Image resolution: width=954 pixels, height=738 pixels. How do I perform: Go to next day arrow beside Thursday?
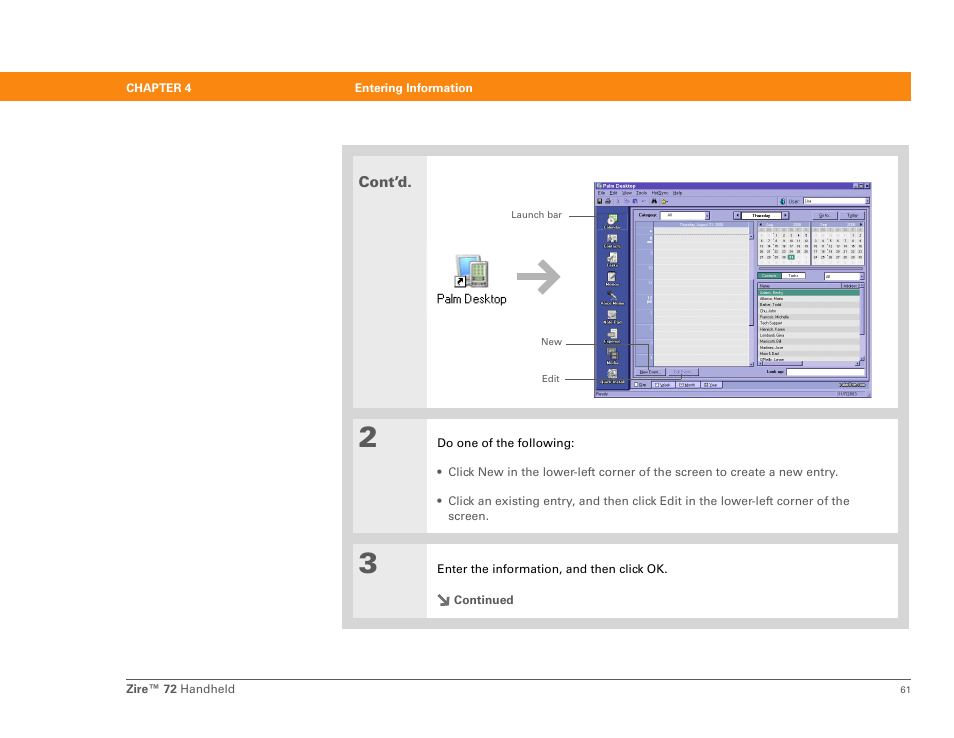pos(785,215)
